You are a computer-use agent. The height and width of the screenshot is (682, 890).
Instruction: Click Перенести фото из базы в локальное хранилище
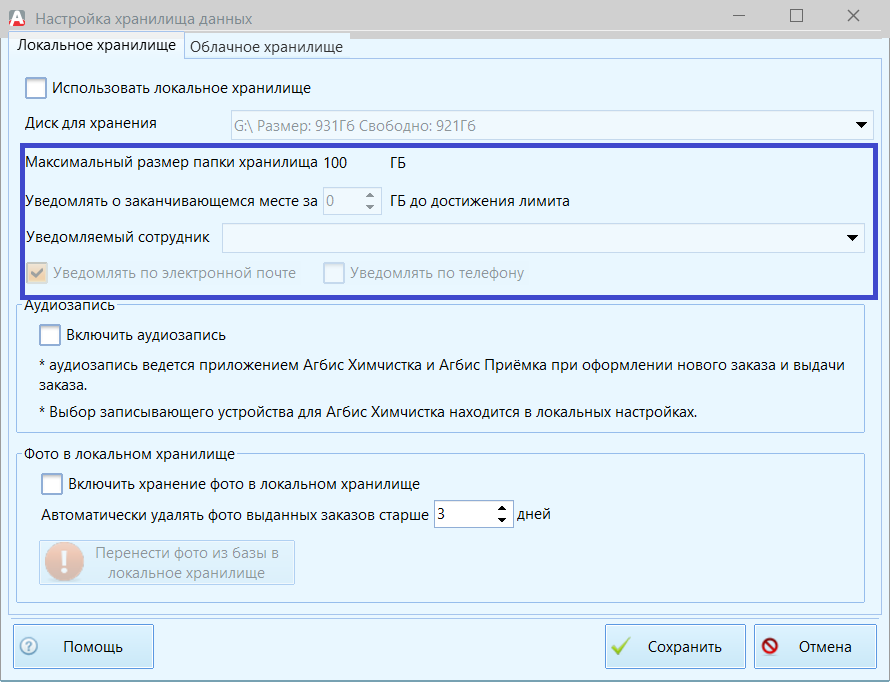click(x=167, y=562)
